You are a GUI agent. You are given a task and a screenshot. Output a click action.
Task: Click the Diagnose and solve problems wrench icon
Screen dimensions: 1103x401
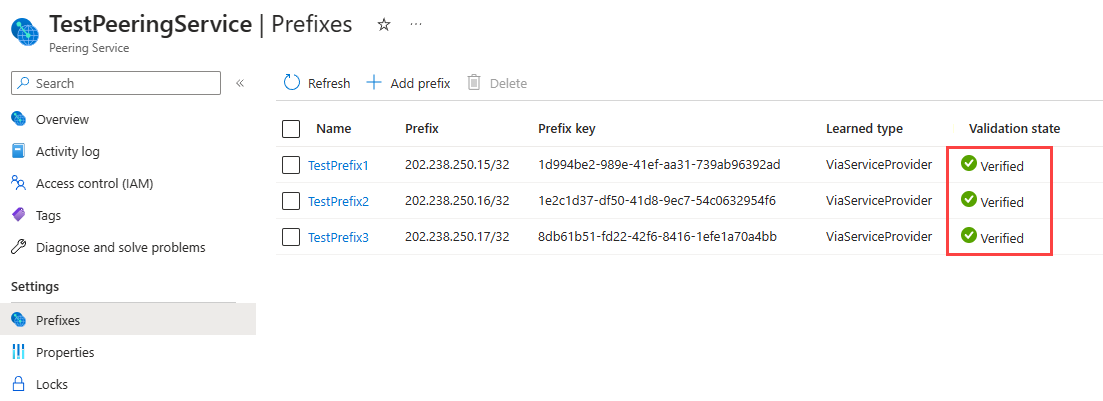19,248
